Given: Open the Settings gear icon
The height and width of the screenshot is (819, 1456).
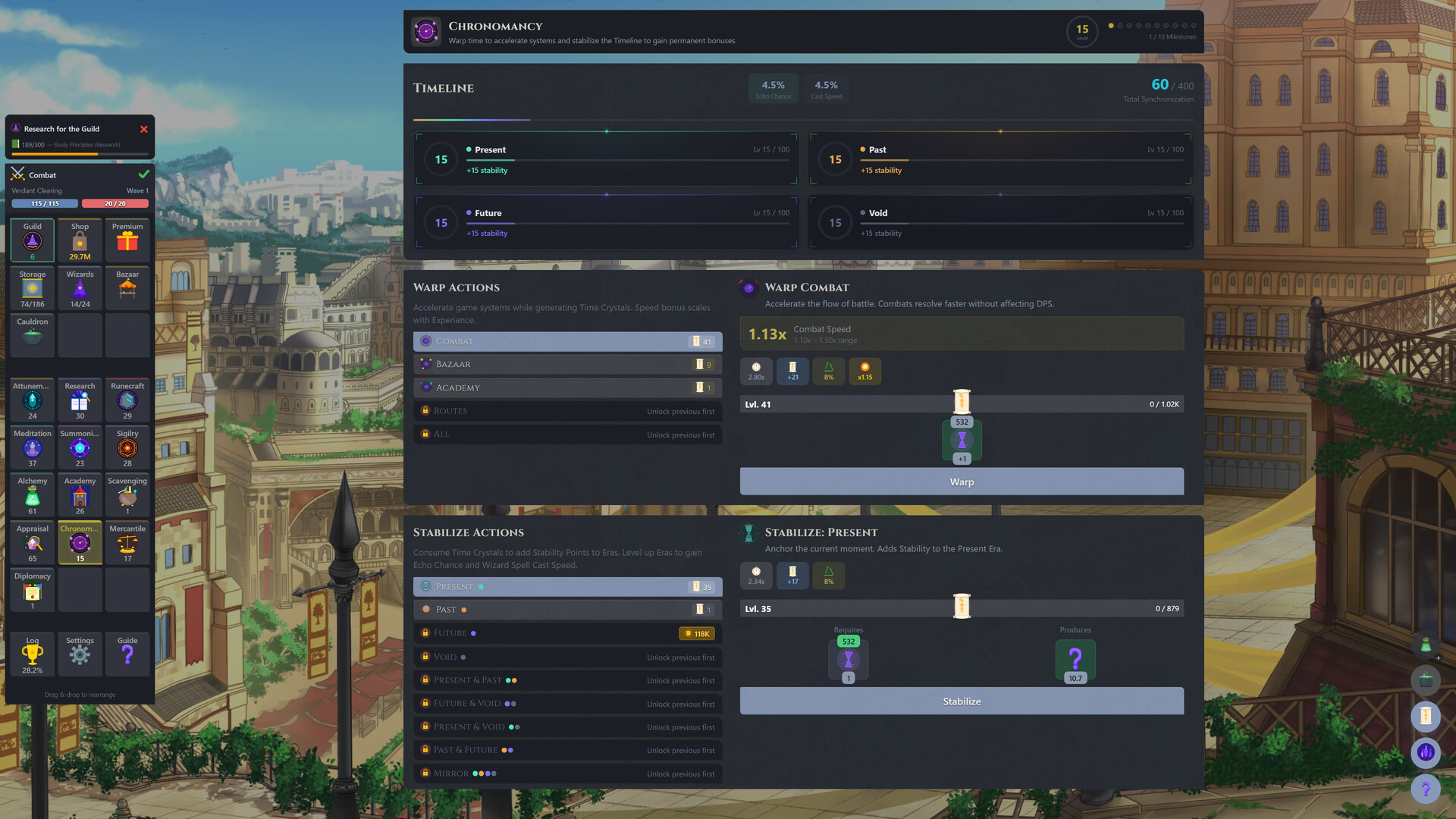Looking at the screenshot, I should click(80, 654).
